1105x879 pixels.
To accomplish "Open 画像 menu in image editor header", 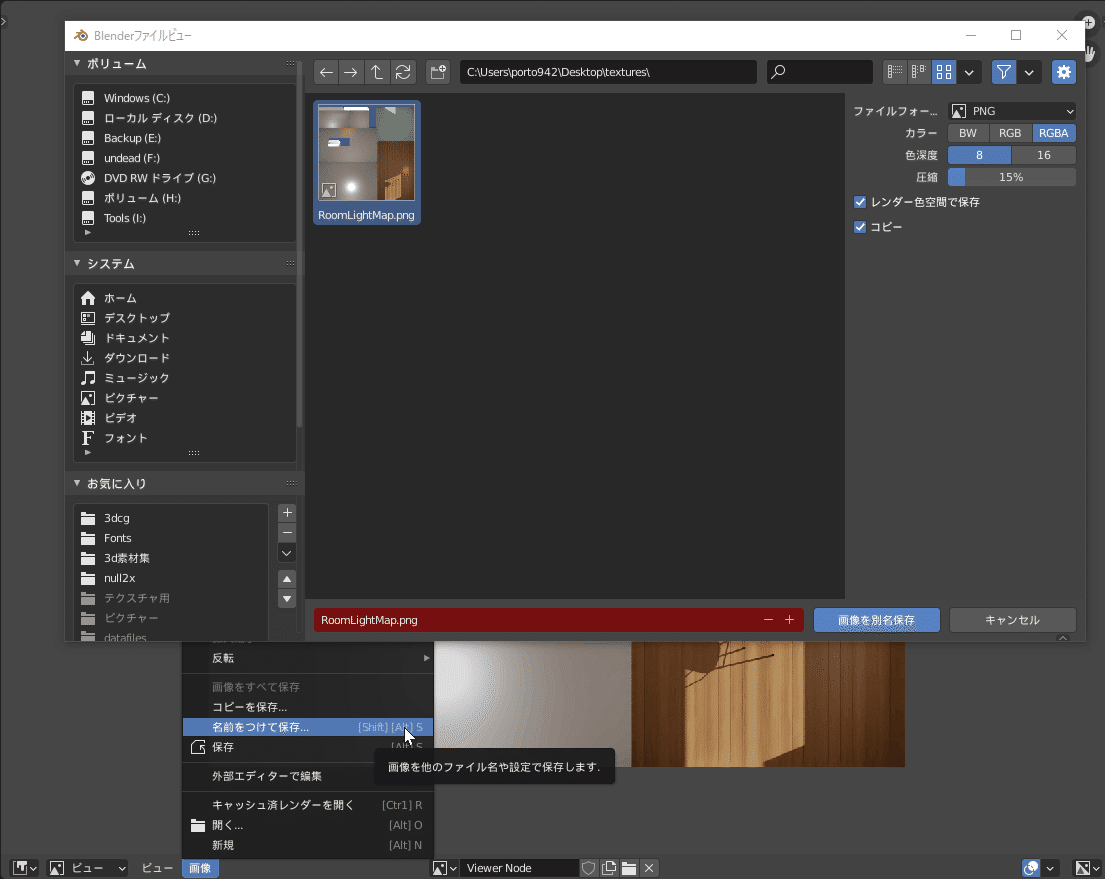I will click(200, 868).
